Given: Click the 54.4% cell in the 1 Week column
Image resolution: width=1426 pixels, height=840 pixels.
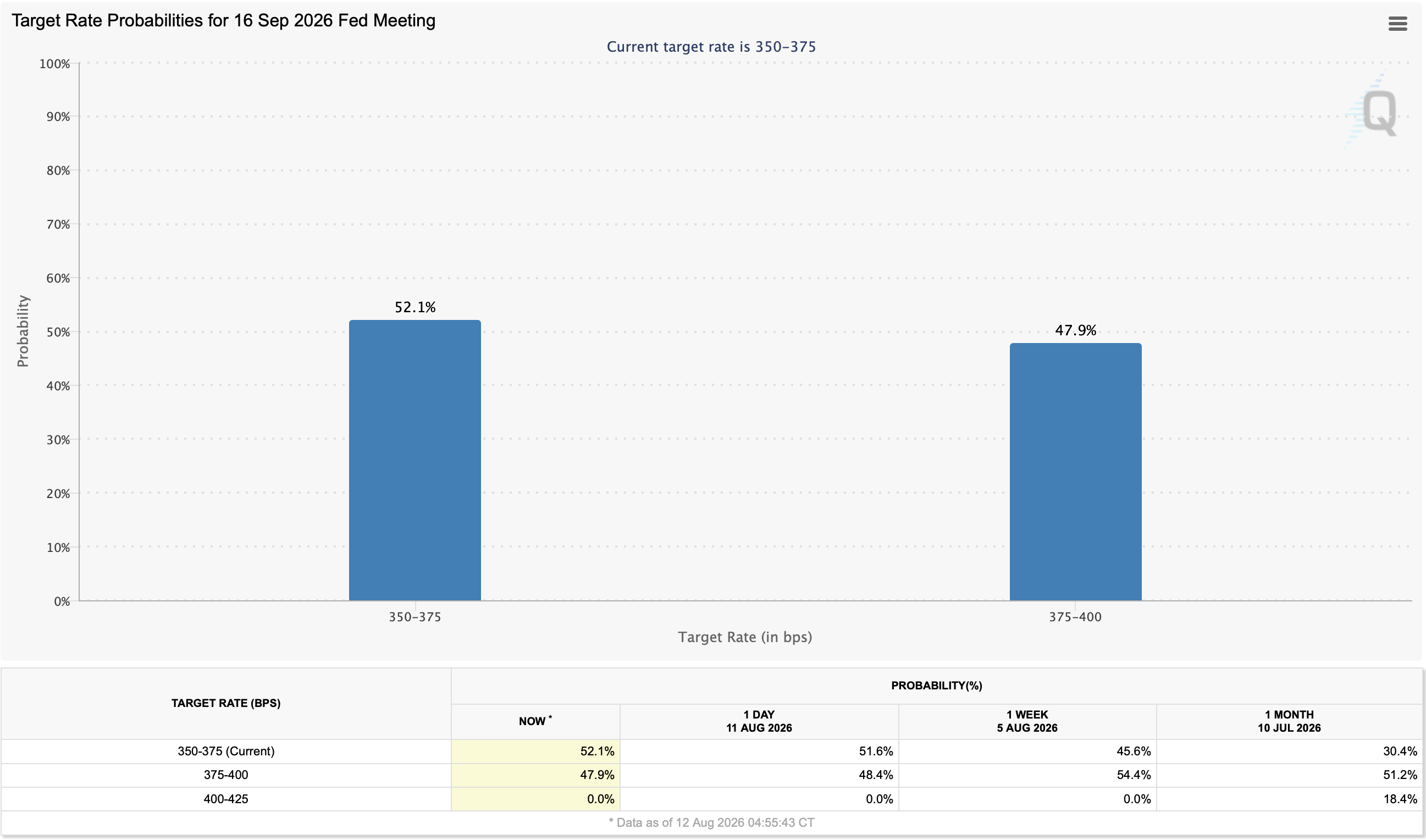Looking at the screenshot, I should (x=1027, y=775).
